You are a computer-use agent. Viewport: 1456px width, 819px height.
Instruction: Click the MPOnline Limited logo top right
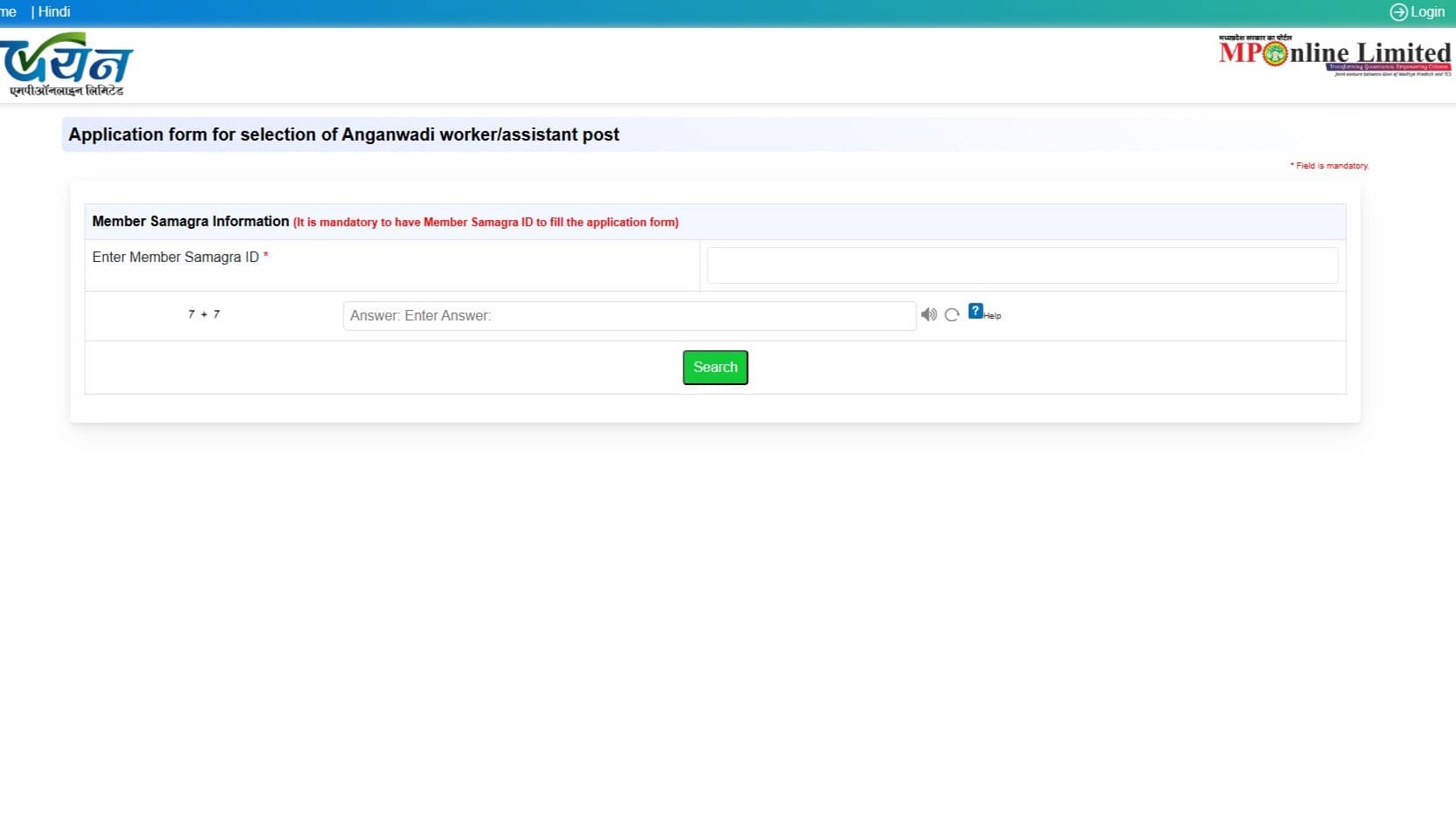point(1332,54)
